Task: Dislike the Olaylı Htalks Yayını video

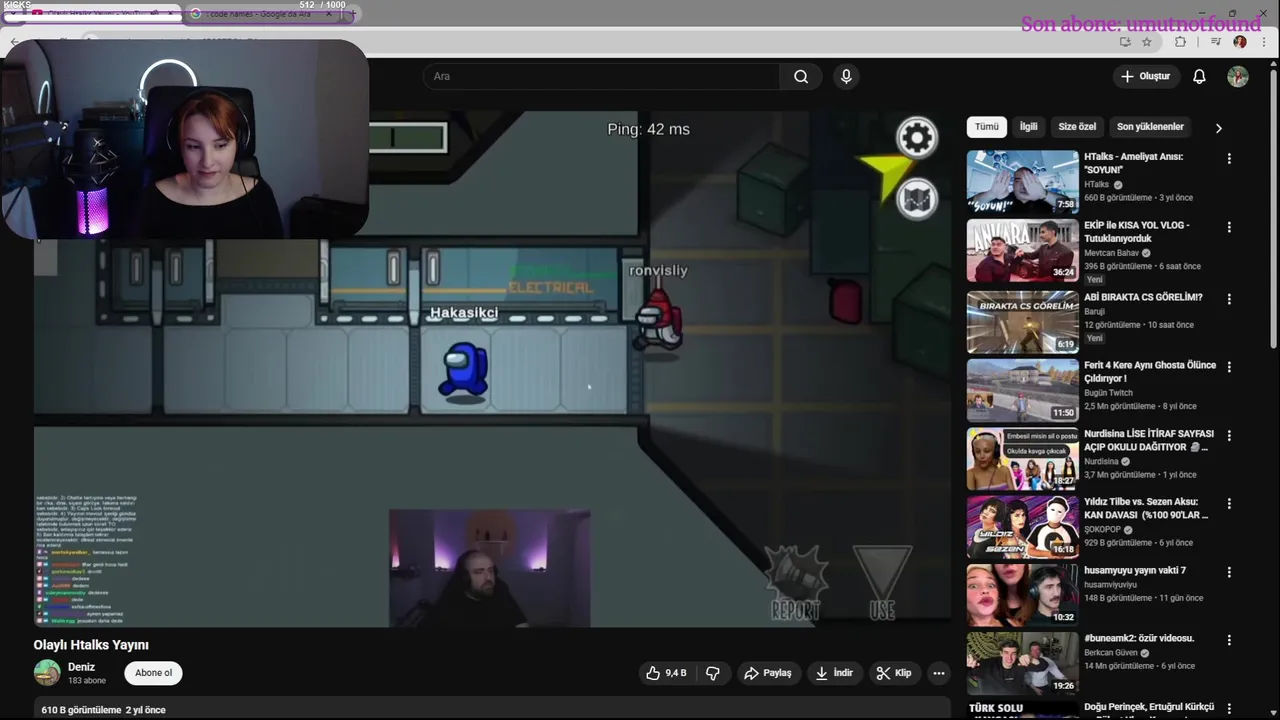Action: pyautogui.click(x=713, y=673)
